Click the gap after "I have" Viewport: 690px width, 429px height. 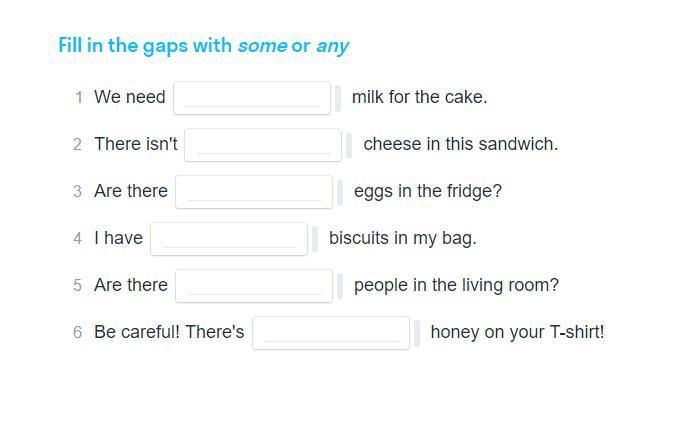pos(229,239)
